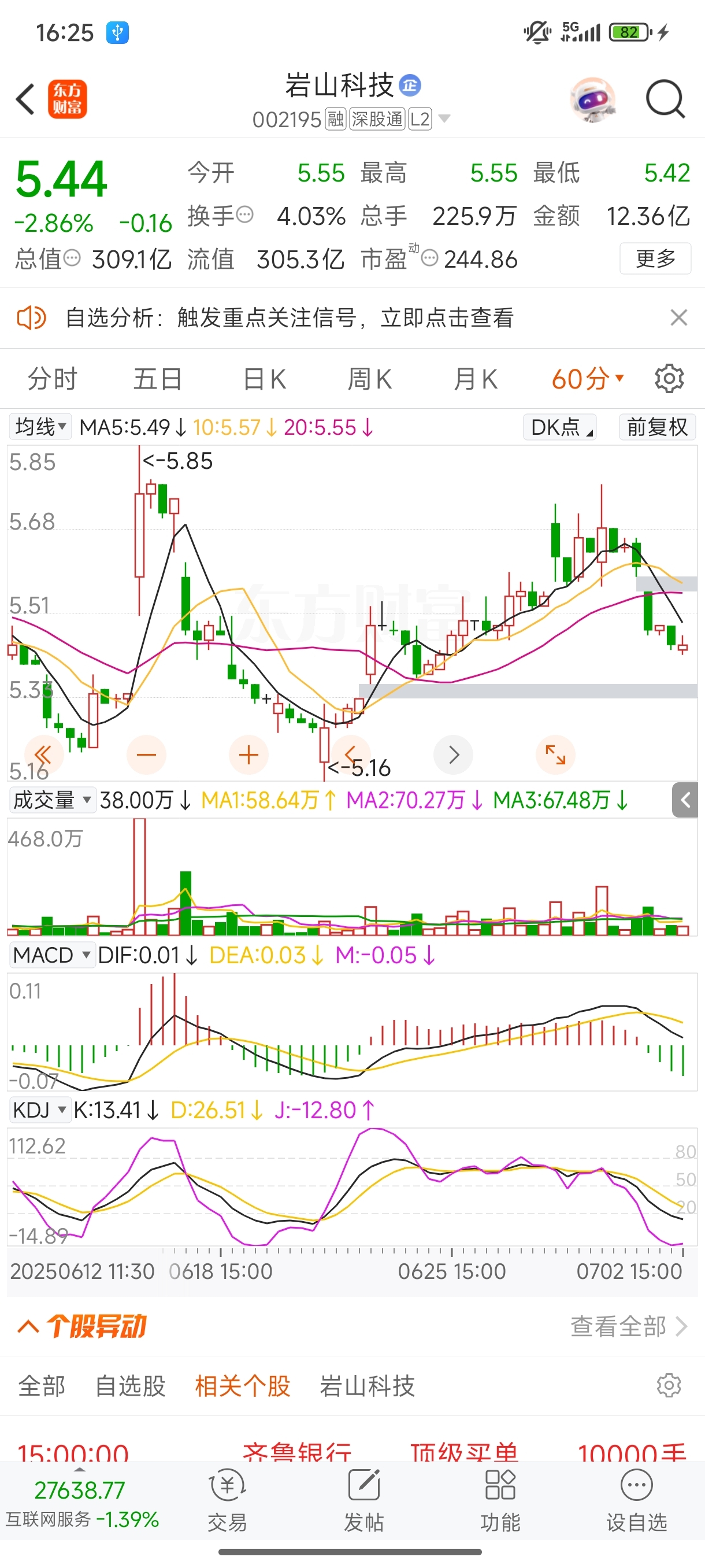Tap the info icon next to 换手

[x=244, y=215]
